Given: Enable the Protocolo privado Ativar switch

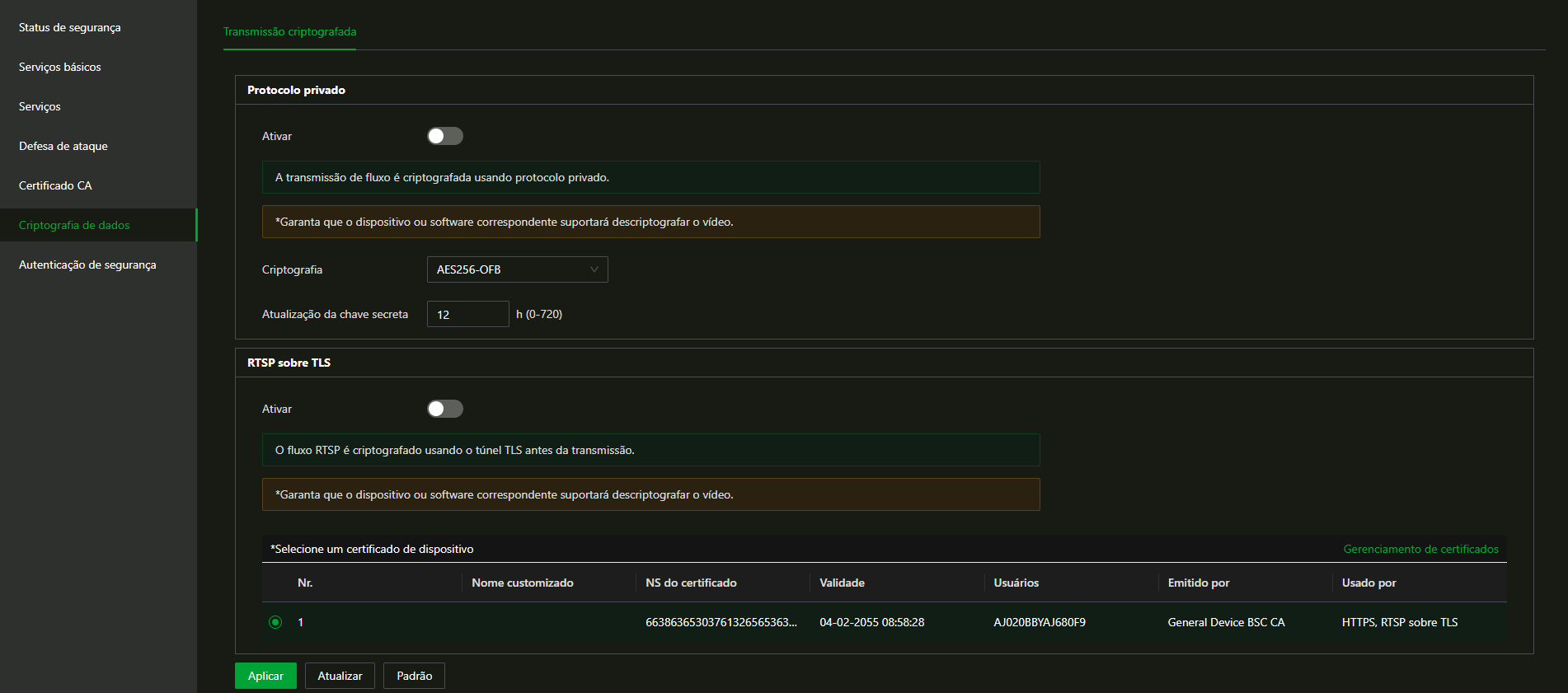Looking at the screenshot, I should (445, 136).
